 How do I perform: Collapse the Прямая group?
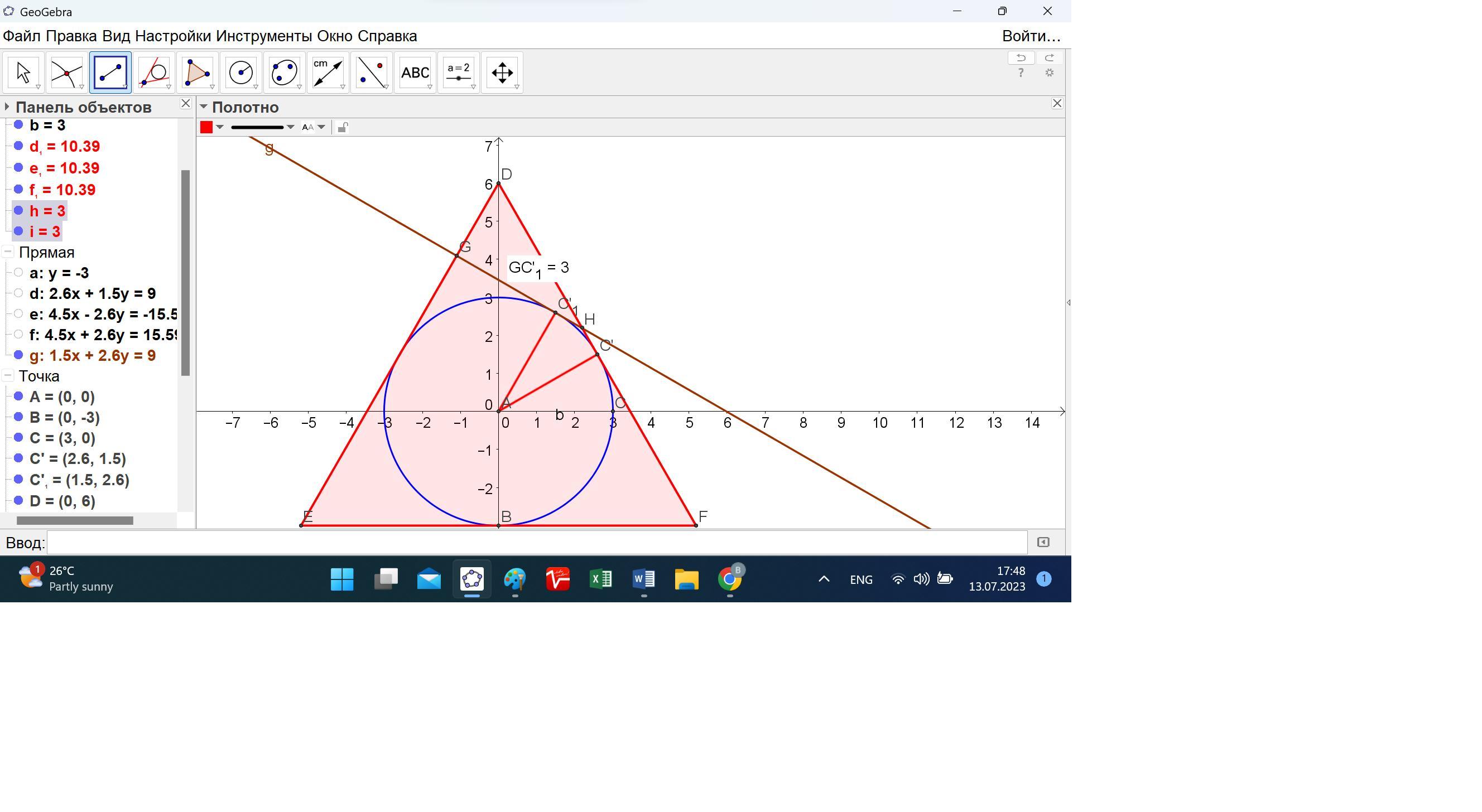7,252
